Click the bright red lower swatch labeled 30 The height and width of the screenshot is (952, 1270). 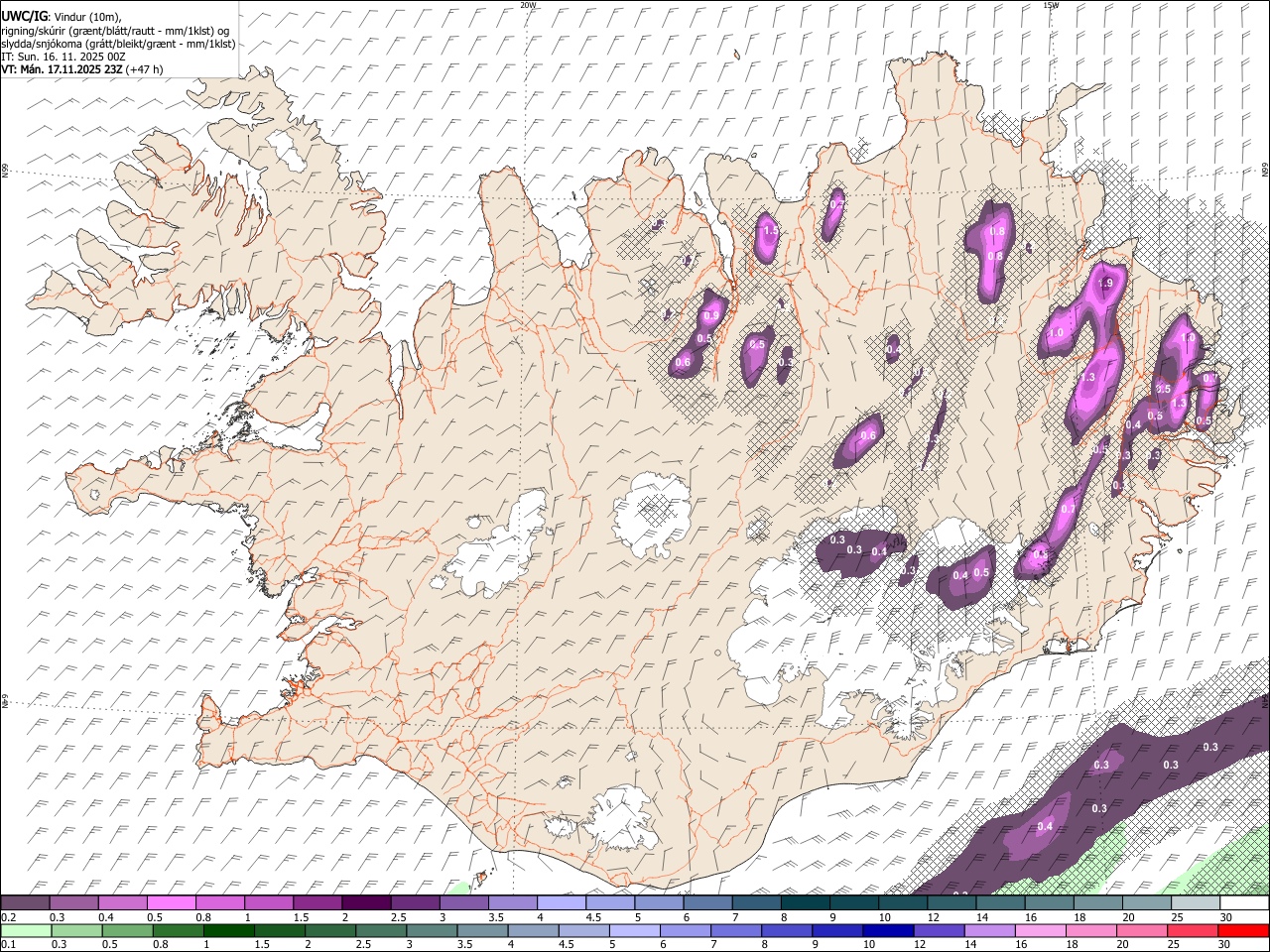[x=1244, y=930]
